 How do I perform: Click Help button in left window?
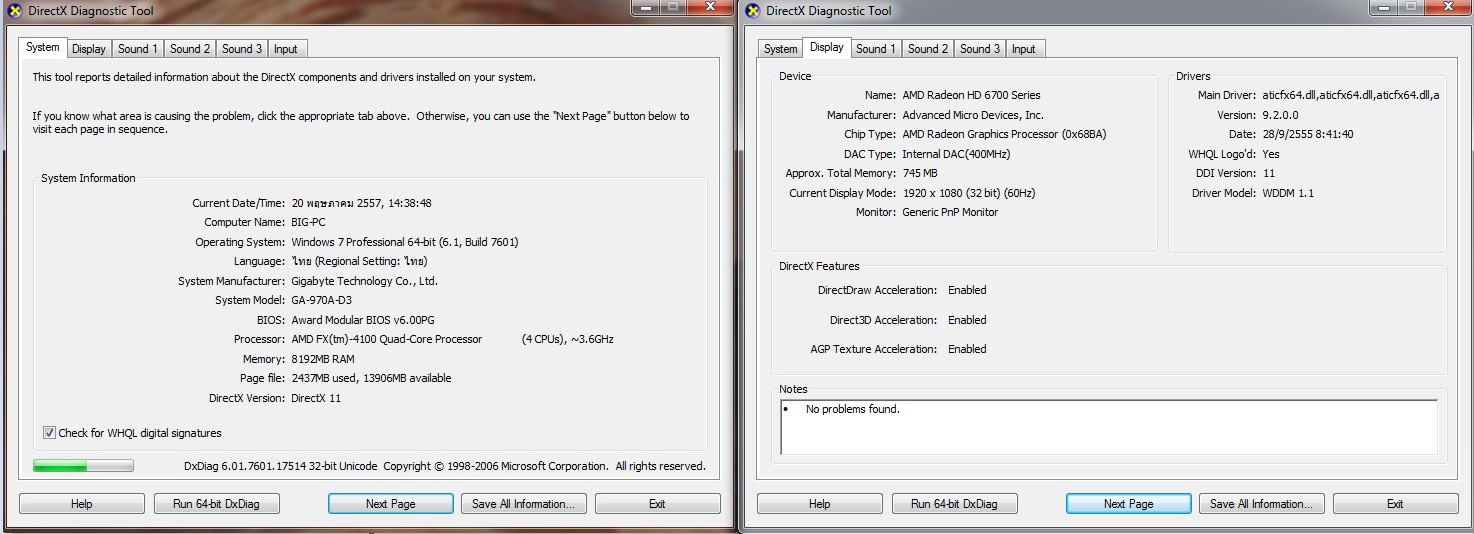pos(81,504)
